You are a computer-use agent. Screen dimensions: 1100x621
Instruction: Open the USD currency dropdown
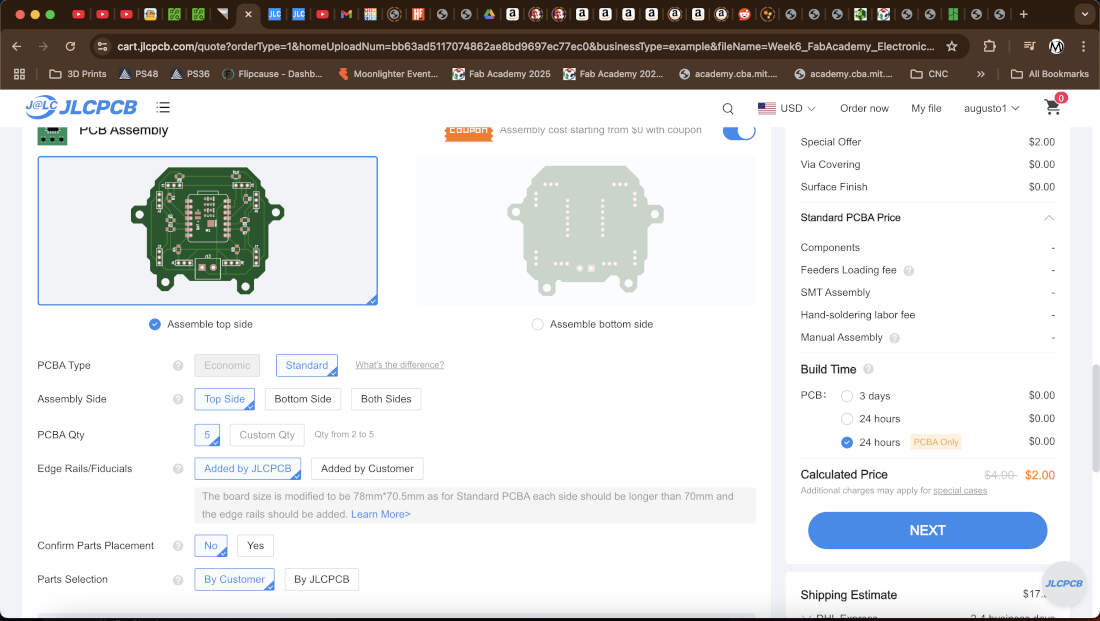[787, 108]
